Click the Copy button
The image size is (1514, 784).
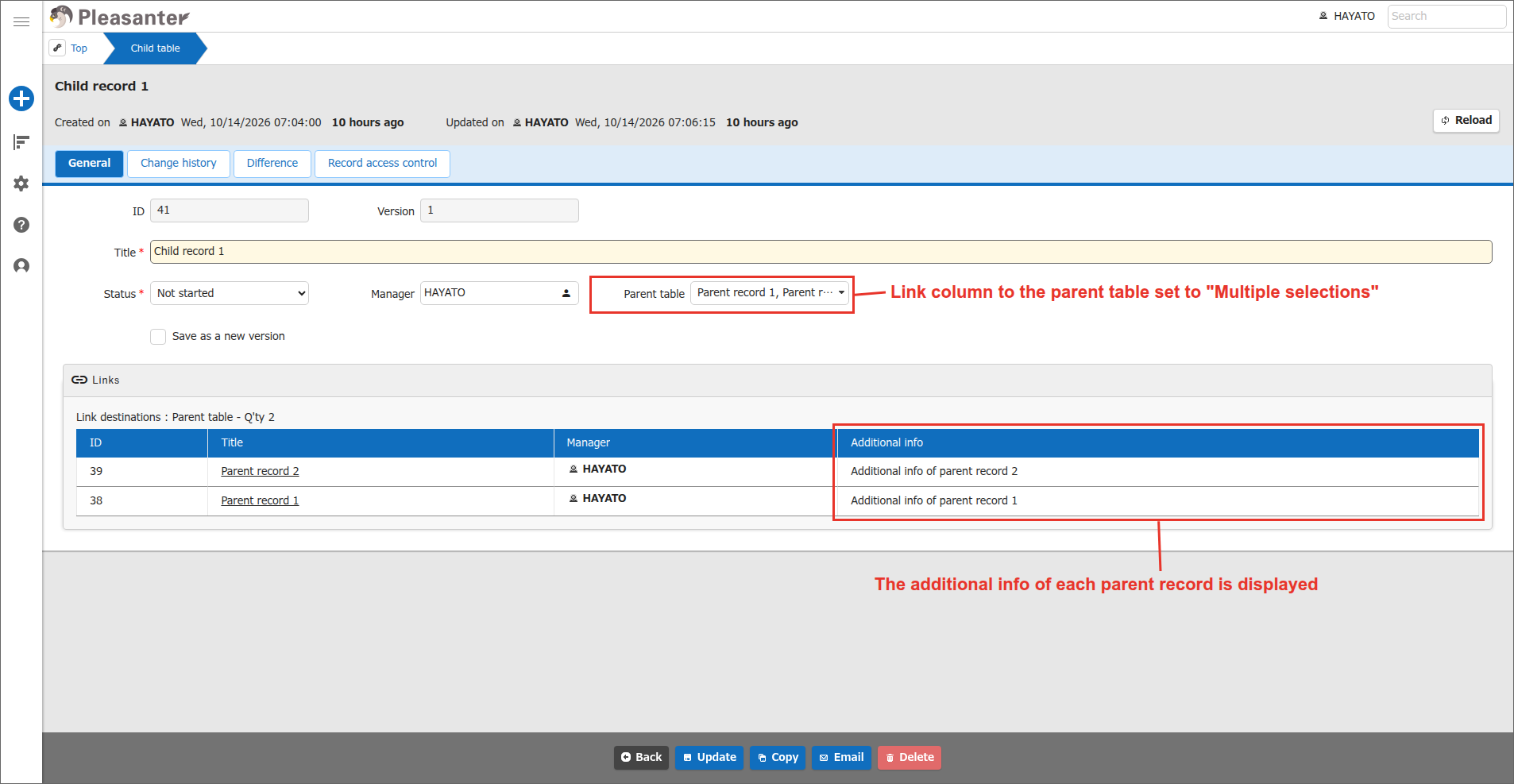point(778,758)
